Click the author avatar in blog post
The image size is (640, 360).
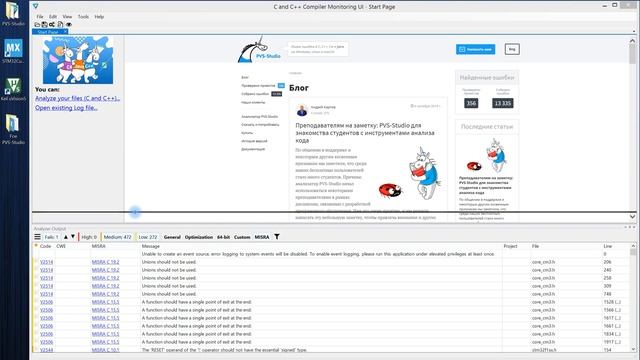pyautogui.click(x=302, y=110)
